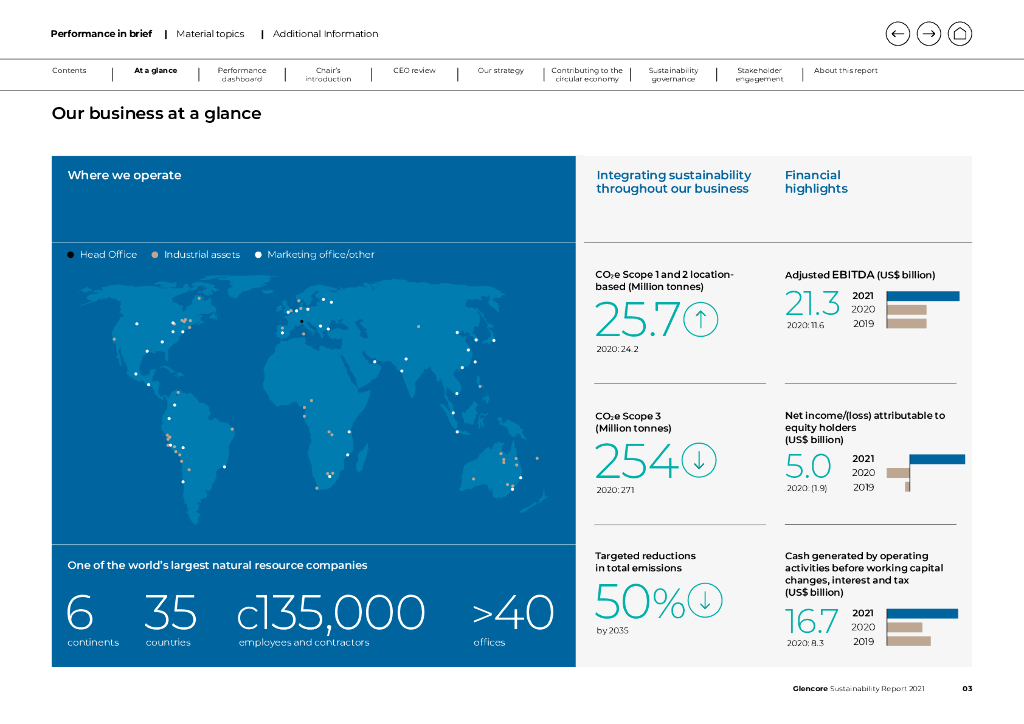Navigate to Our strategy
This screenshot has height=724, width=1024.
coord(500,71)
